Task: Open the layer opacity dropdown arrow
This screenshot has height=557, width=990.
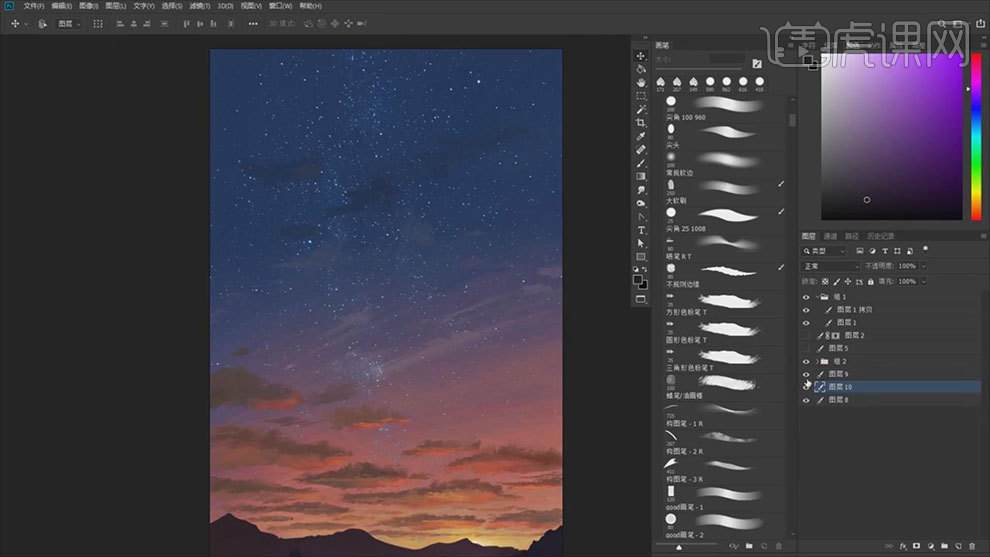Action: point(923,266)
